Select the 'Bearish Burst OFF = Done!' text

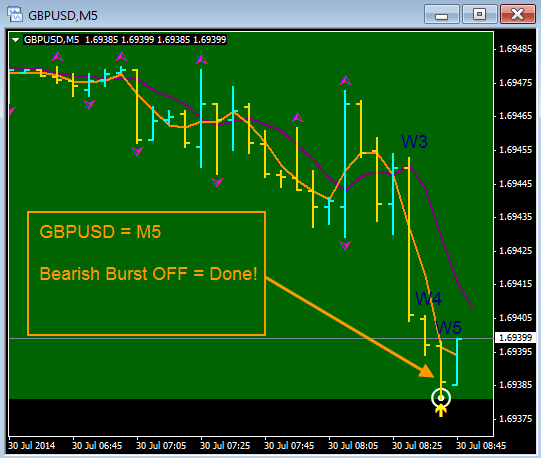click(x=149, y=274)
